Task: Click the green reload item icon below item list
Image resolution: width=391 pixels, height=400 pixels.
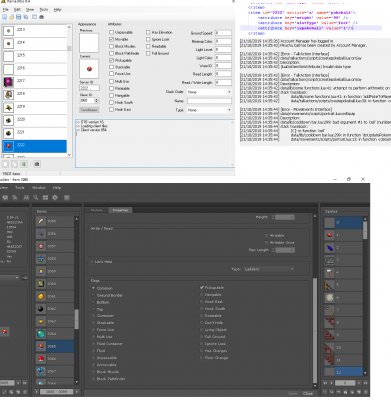Action: click(24, 164)
